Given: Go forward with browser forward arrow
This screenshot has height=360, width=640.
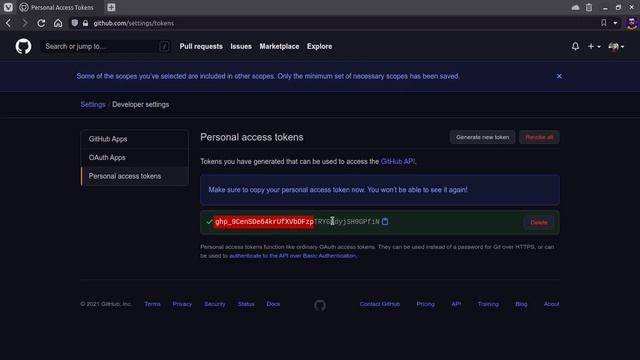Looking at the screenshot, I should point(24,23).
